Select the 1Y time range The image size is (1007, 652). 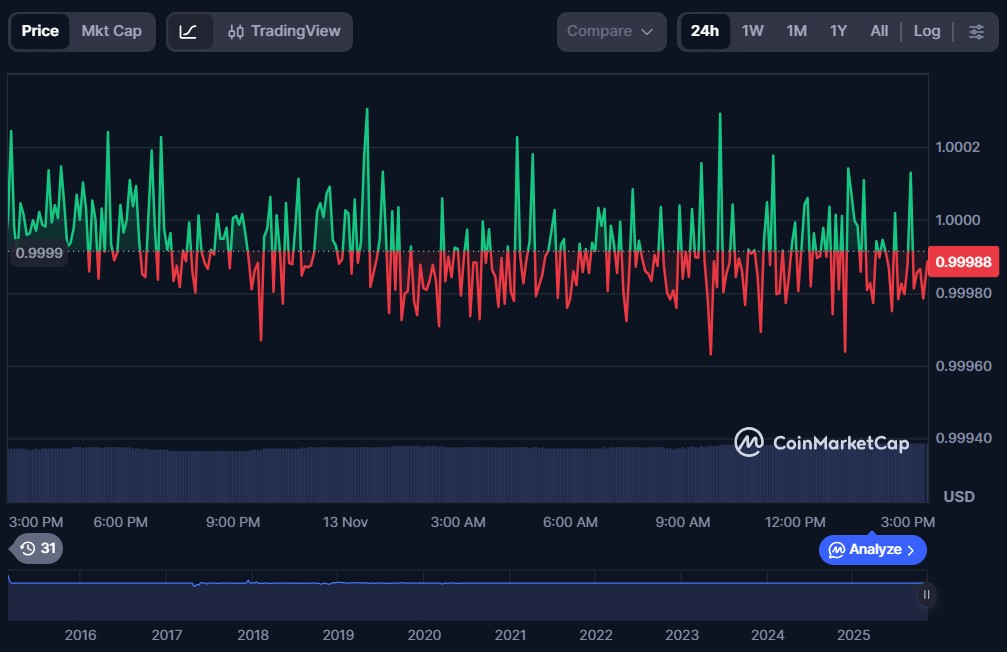pos(838,31)
